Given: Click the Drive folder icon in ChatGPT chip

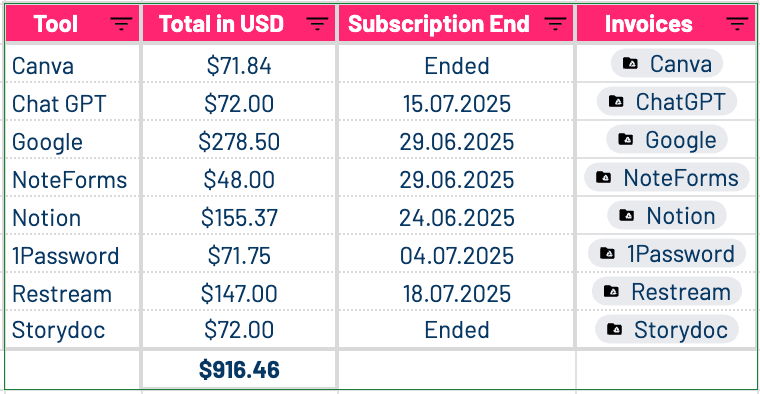Looking at the screenshot, I should pyautogui.click(x=616, y=101).
